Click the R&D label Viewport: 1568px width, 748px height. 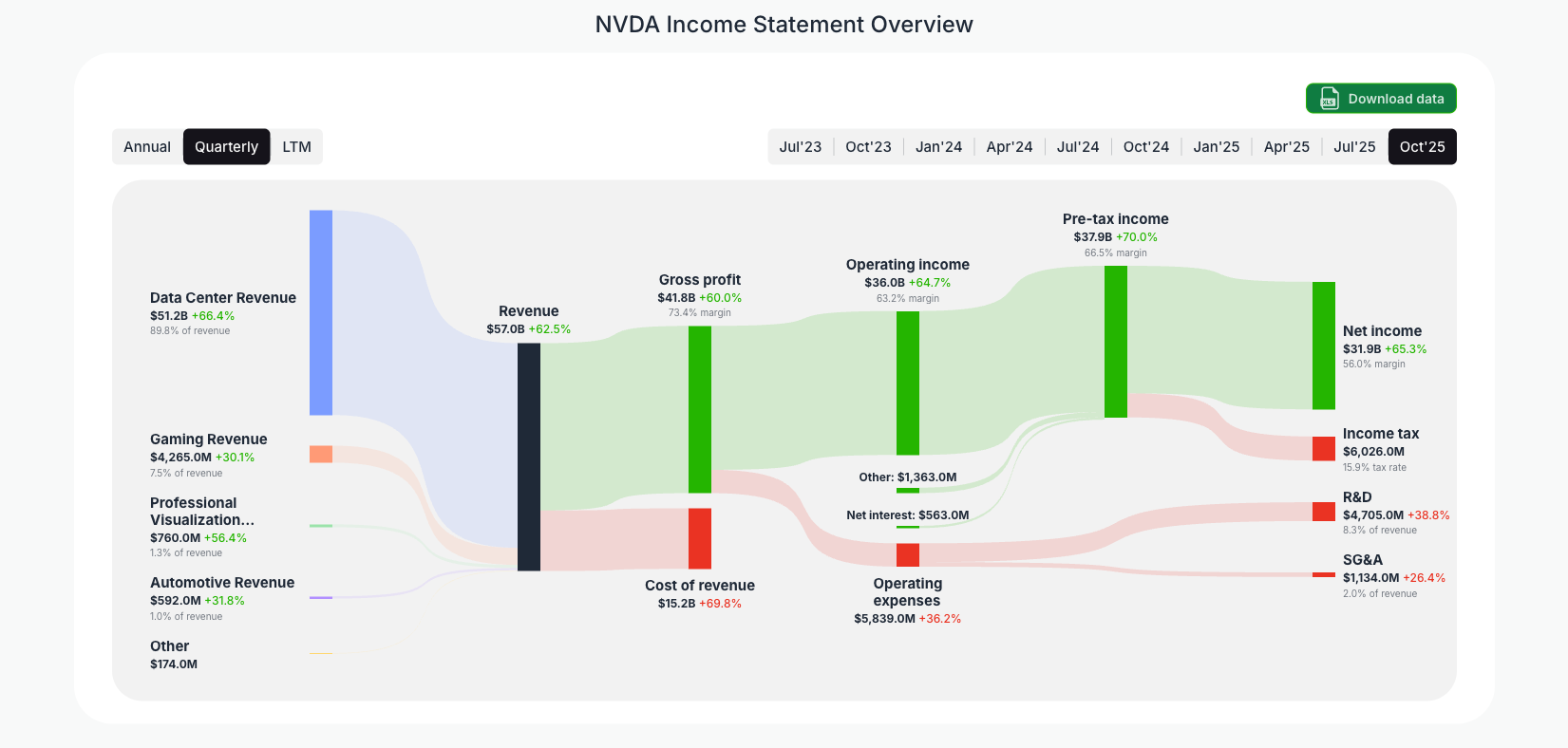point(1357,497)
